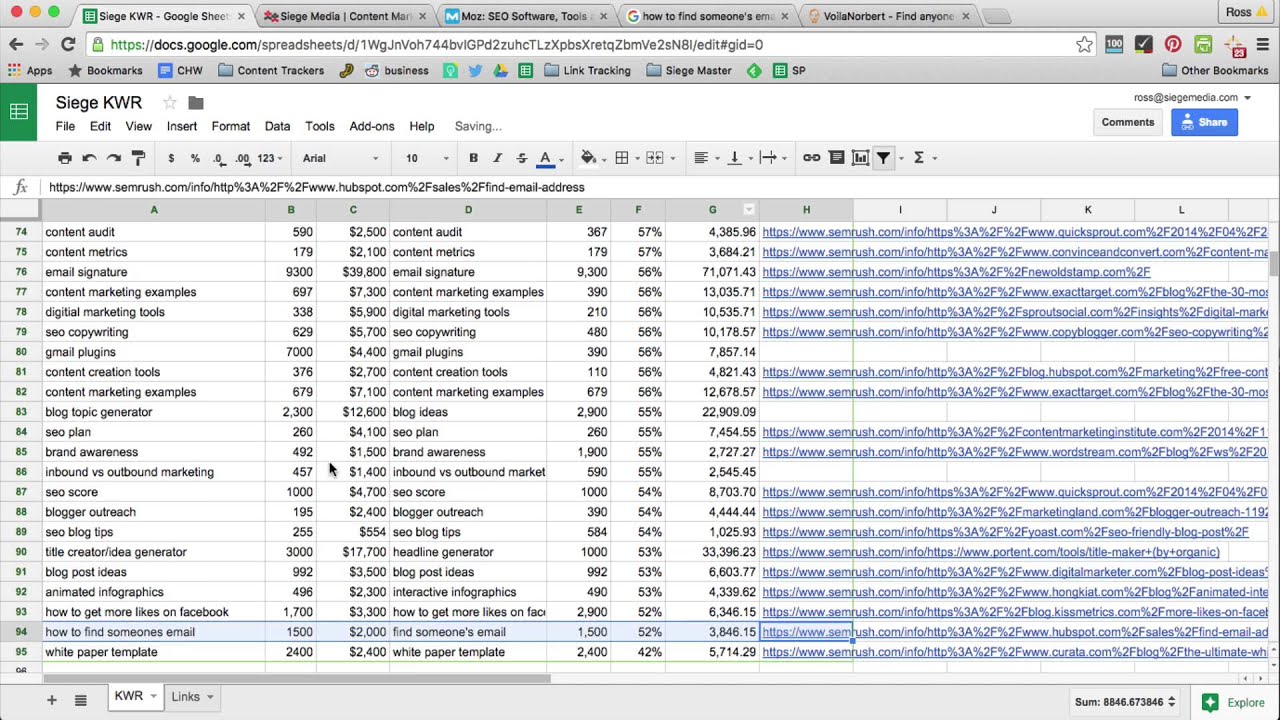The height and width of the screenshot is (720, 1280).
Task: Switch to VoilaNorbert browser tab
Action: click(888, 16)
